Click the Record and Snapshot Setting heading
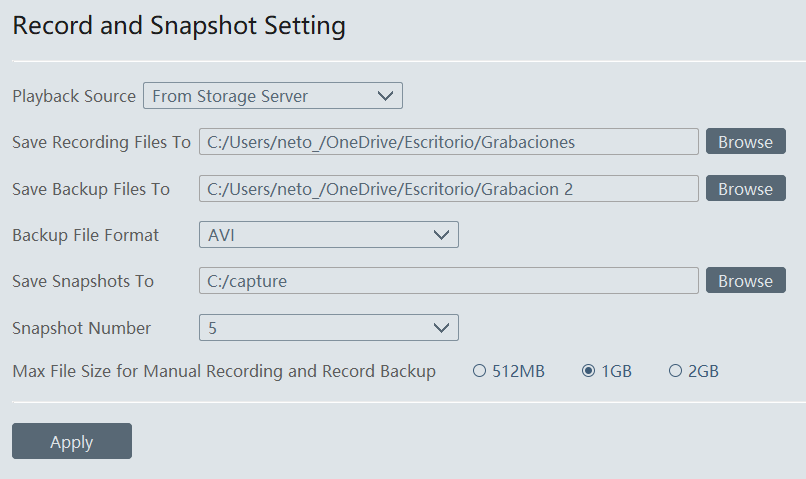The width and height of the screenshot is (806, 479). (x=179, y=26)
